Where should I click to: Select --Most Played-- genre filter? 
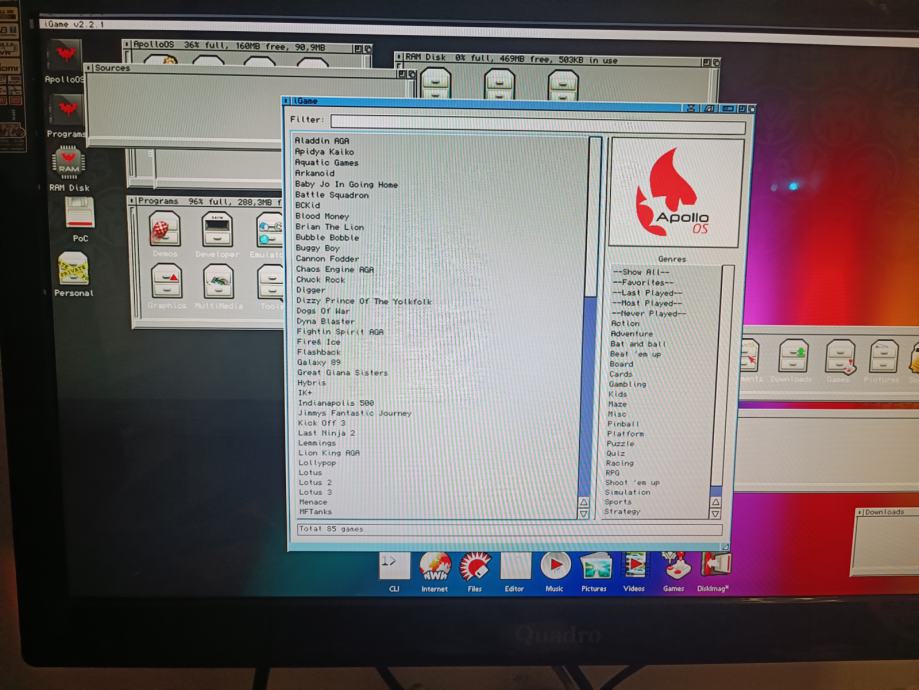(647, 303)
